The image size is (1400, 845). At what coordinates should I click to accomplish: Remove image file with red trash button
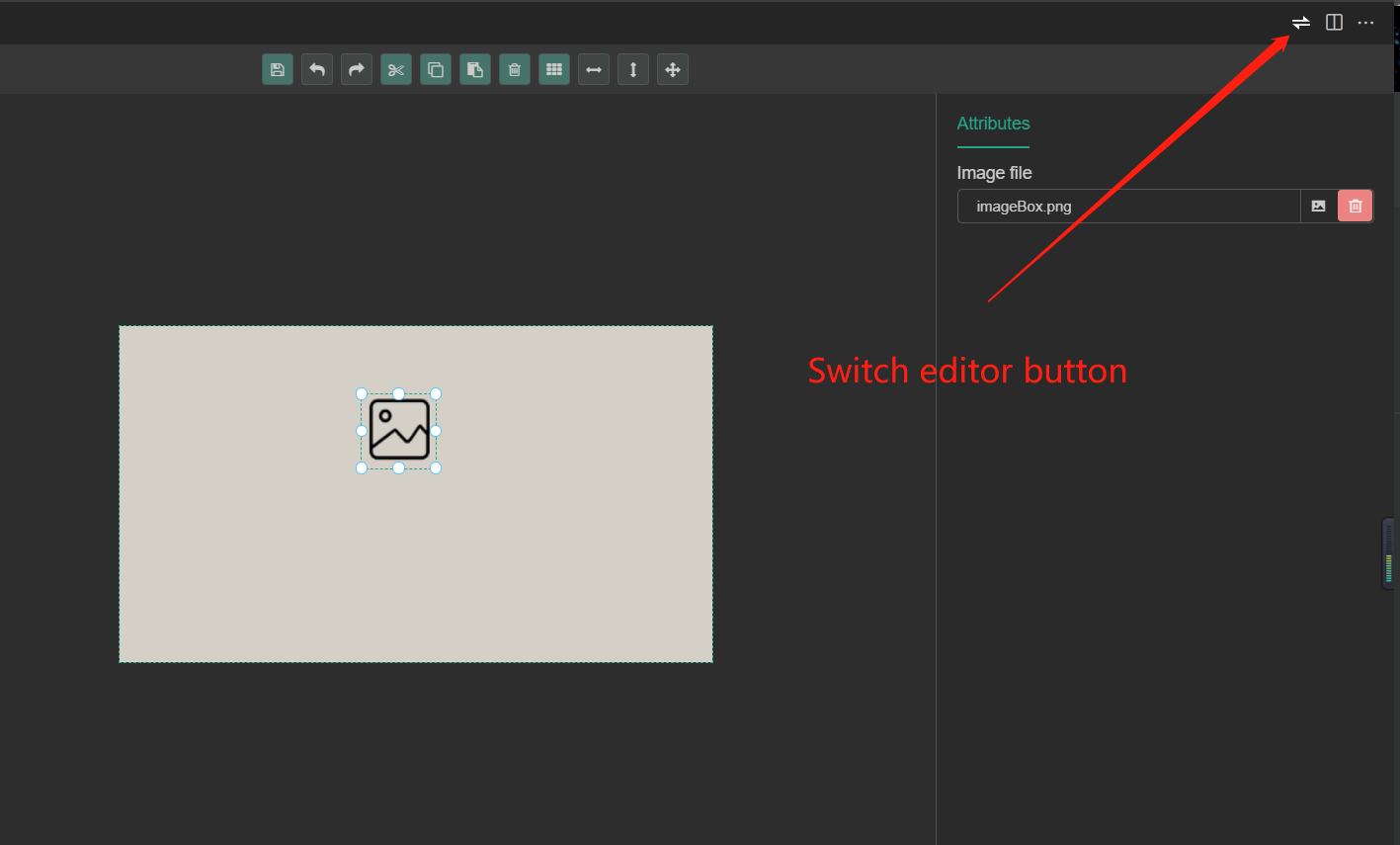click(x=1356, y=207)
